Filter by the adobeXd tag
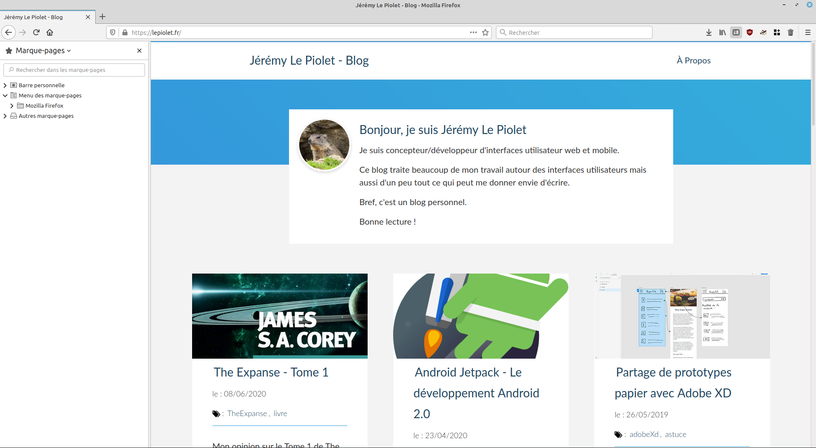The width and height of the screenshot is (816, 448). tap(644, 434)
